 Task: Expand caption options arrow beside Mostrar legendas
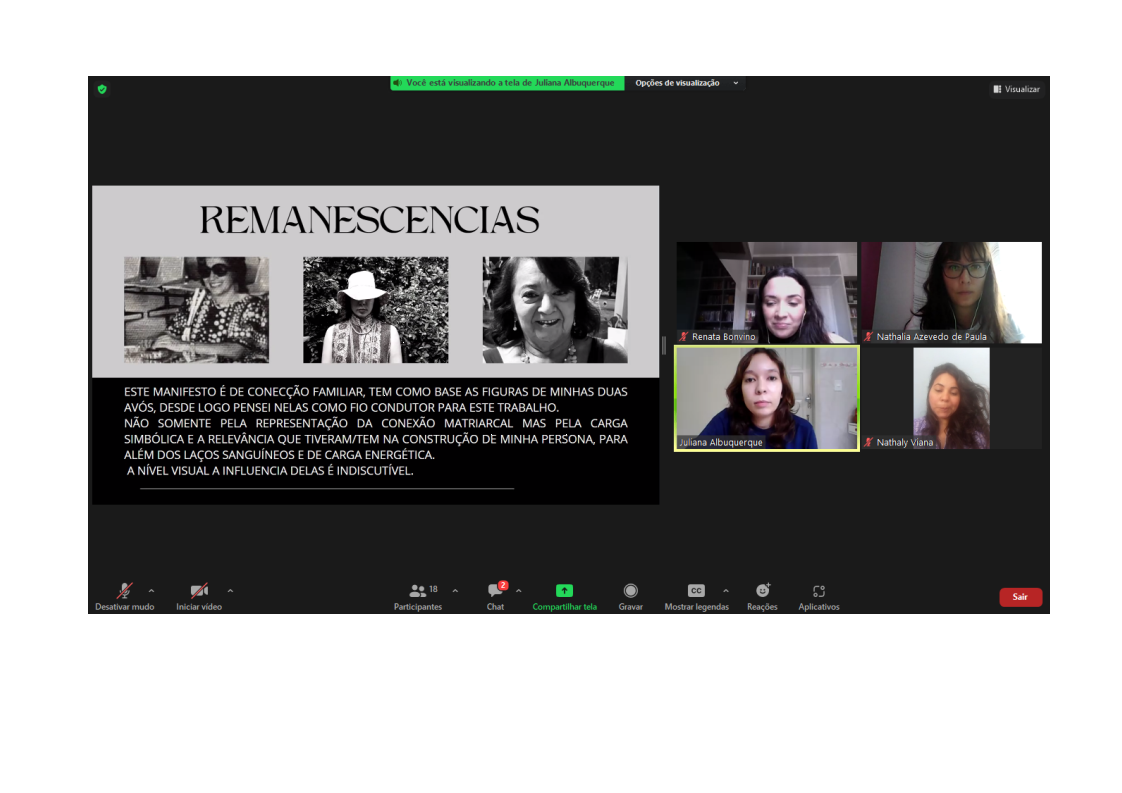click(726, 590)
